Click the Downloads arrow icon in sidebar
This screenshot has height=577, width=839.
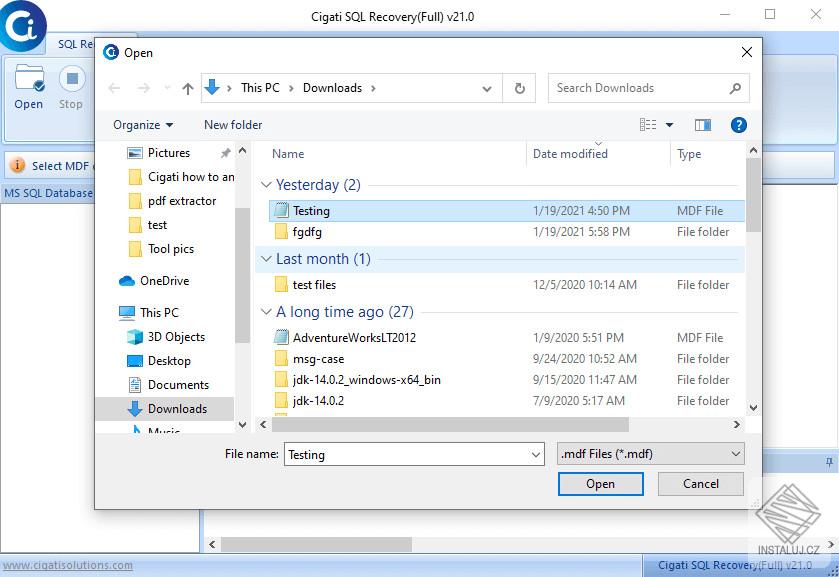point(135,409)
